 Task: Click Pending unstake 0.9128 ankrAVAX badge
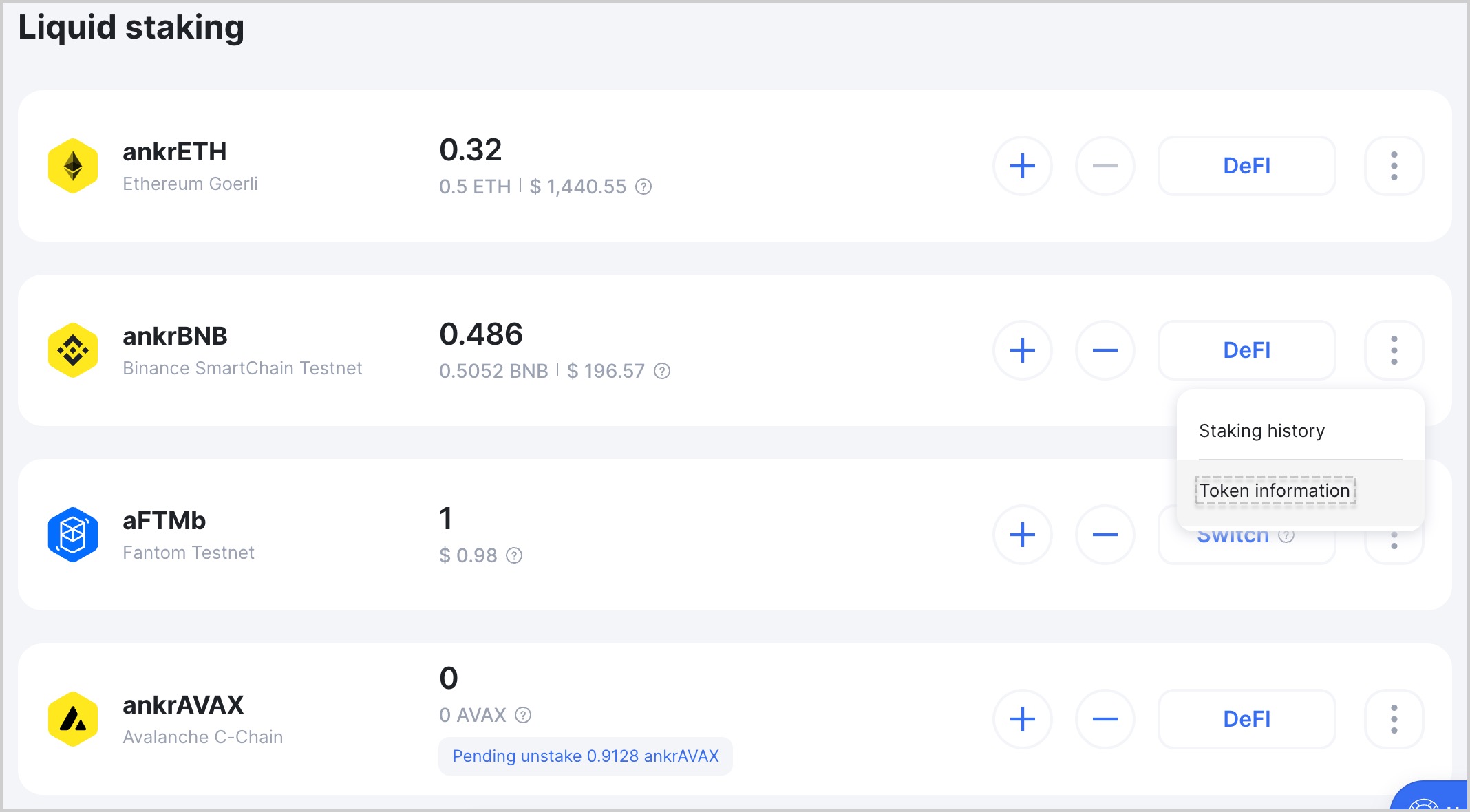(x=586, y=756)
